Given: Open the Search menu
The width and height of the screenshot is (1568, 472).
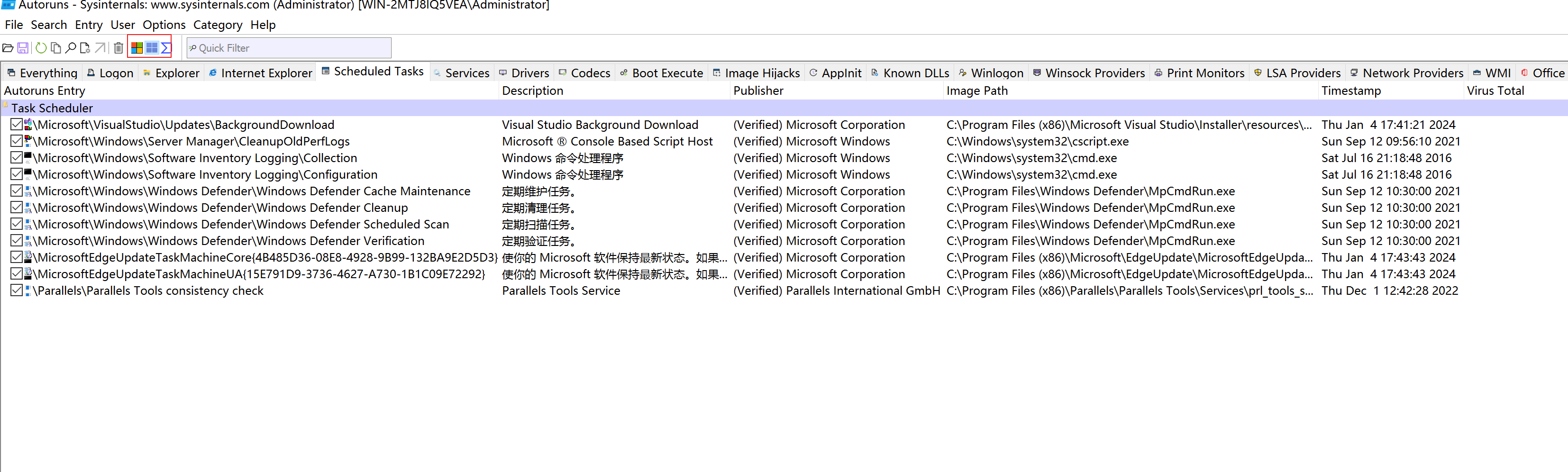Looking at the screenshot, I should click(x=49, y=25).
